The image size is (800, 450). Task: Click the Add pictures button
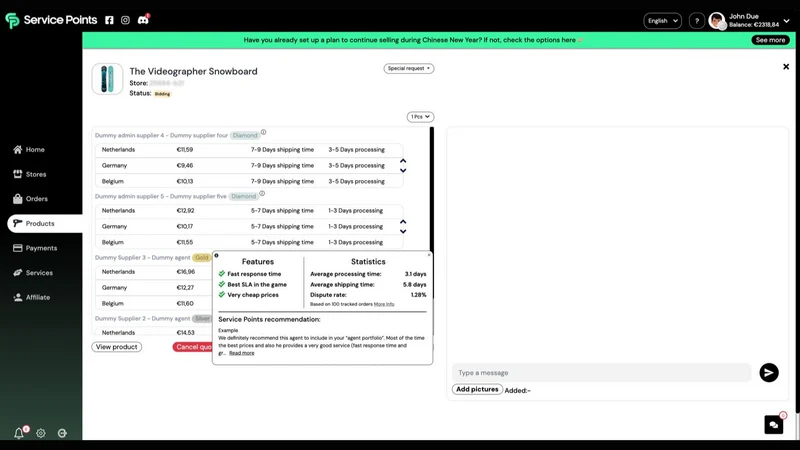pyautogui.click(x=477, y=389)
